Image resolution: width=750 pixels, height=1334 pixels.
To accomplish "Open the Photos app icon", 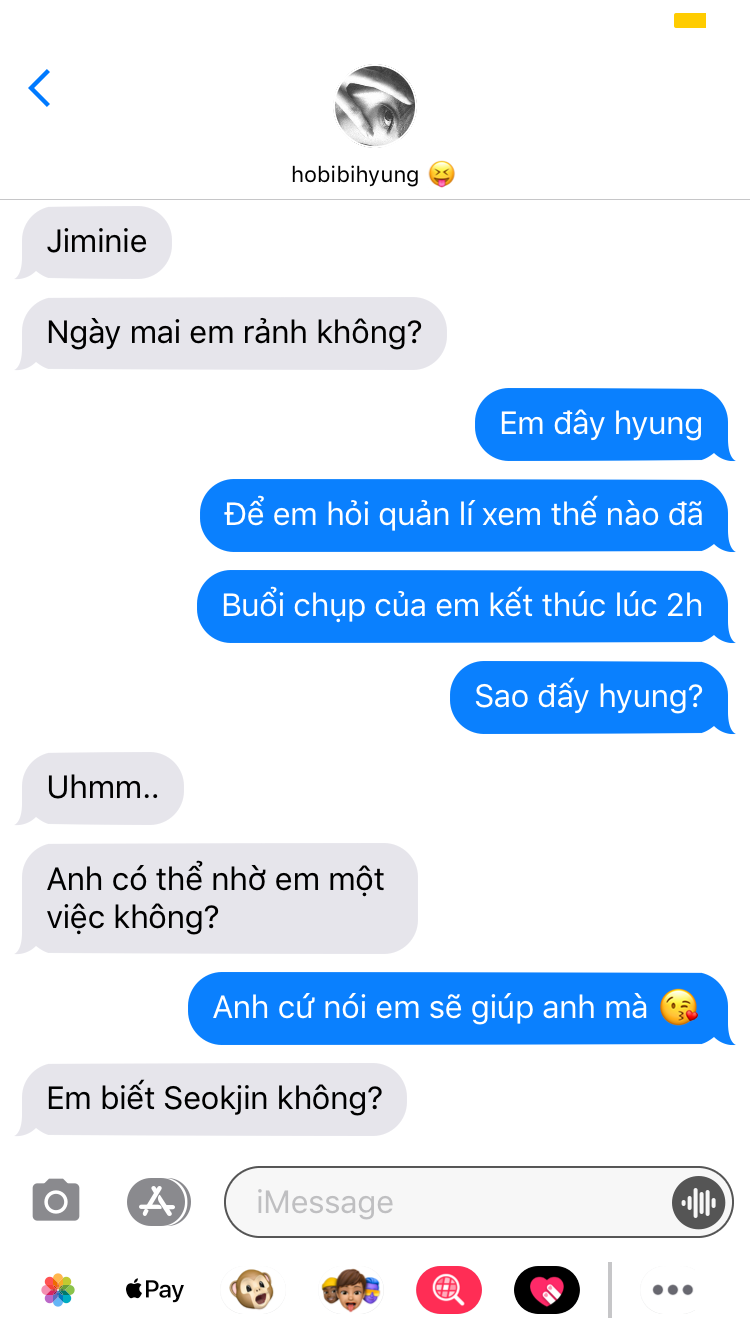I will [x=59, y=1290].
